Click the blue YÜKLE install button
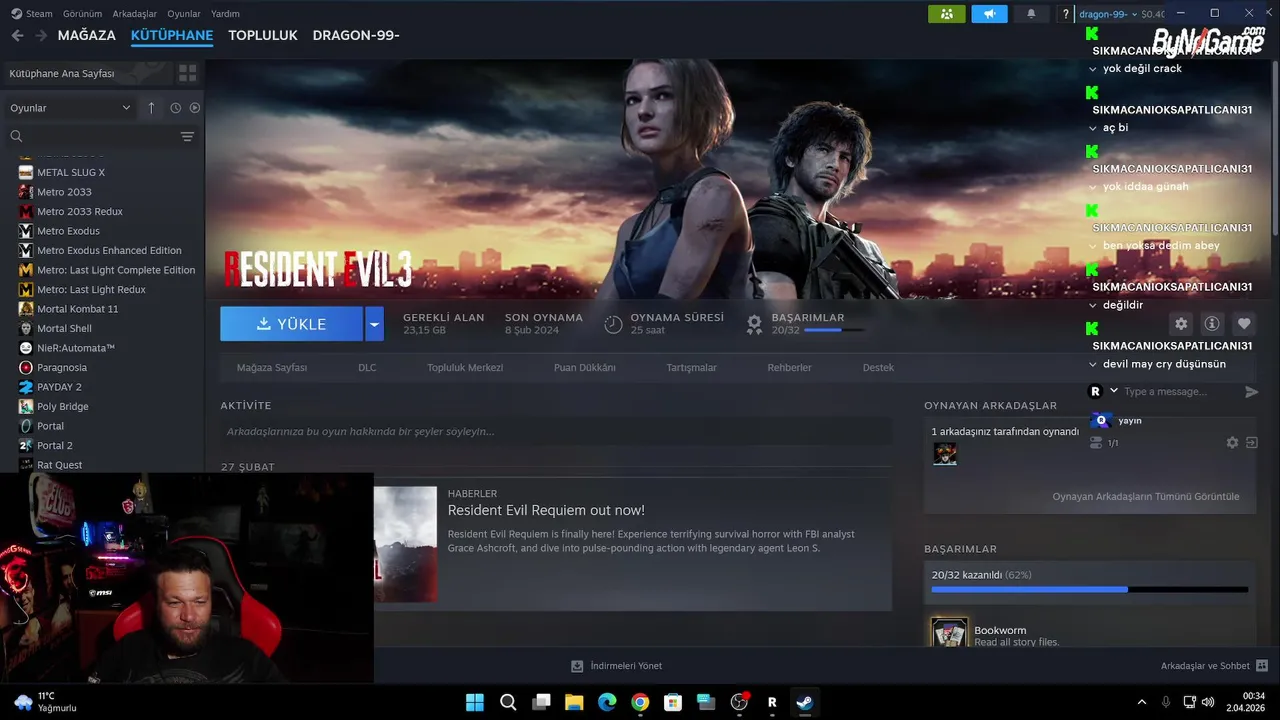The width and height of the screenshot is (1280, 720). [x=291, y=324]
